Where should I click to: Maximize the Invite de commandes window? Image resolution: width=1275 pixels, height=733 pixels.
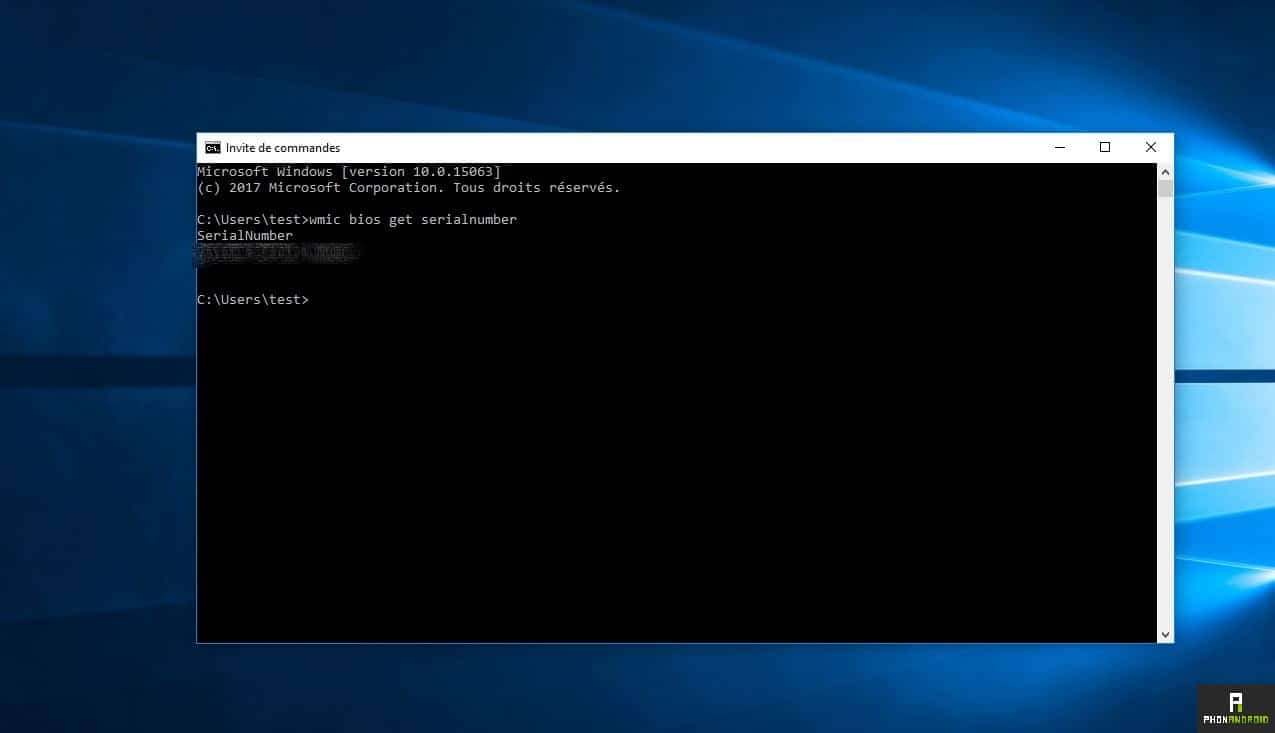(x=1105, y=148)
